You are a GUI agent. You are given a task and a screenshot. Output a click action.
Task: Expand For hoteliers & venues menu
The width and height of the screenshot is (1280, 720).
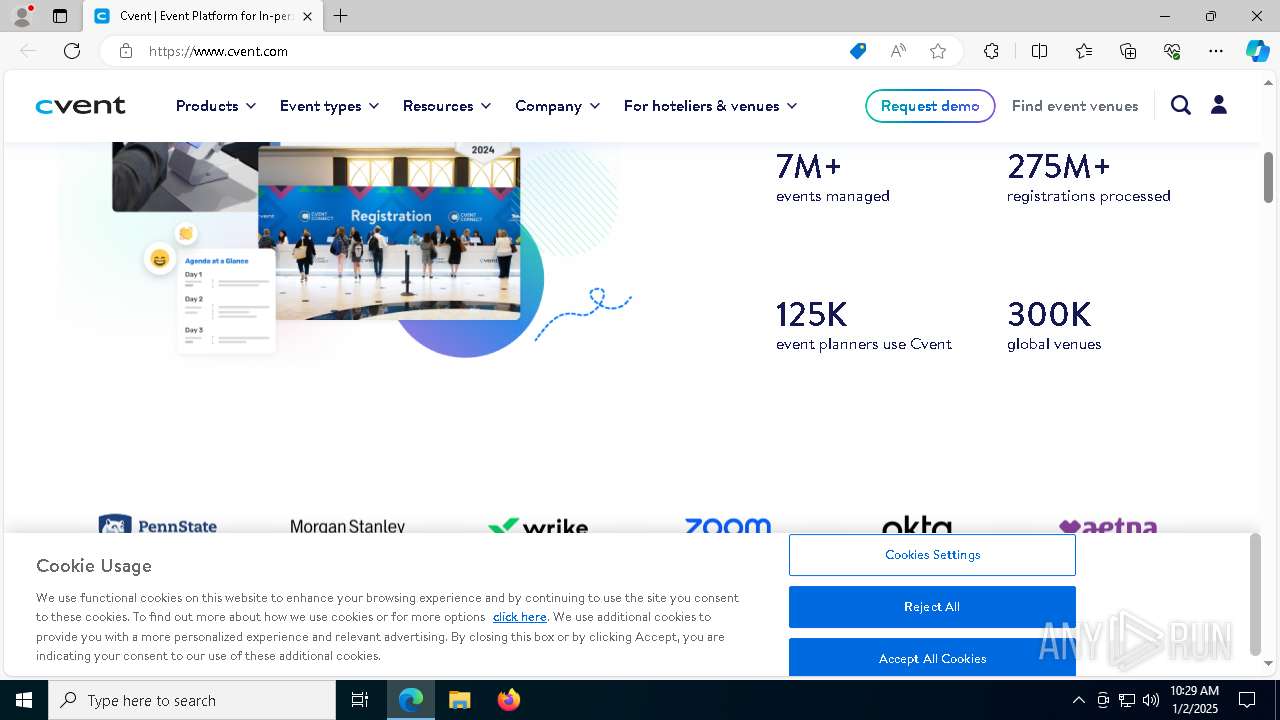(711, 106)
